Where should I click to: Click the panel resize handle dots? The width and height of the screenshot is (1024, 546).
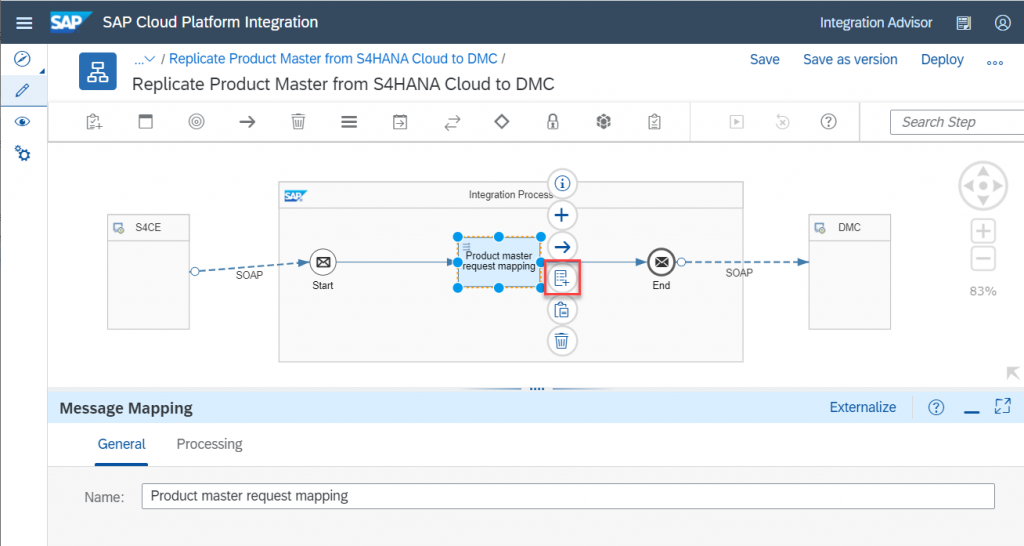537,389
